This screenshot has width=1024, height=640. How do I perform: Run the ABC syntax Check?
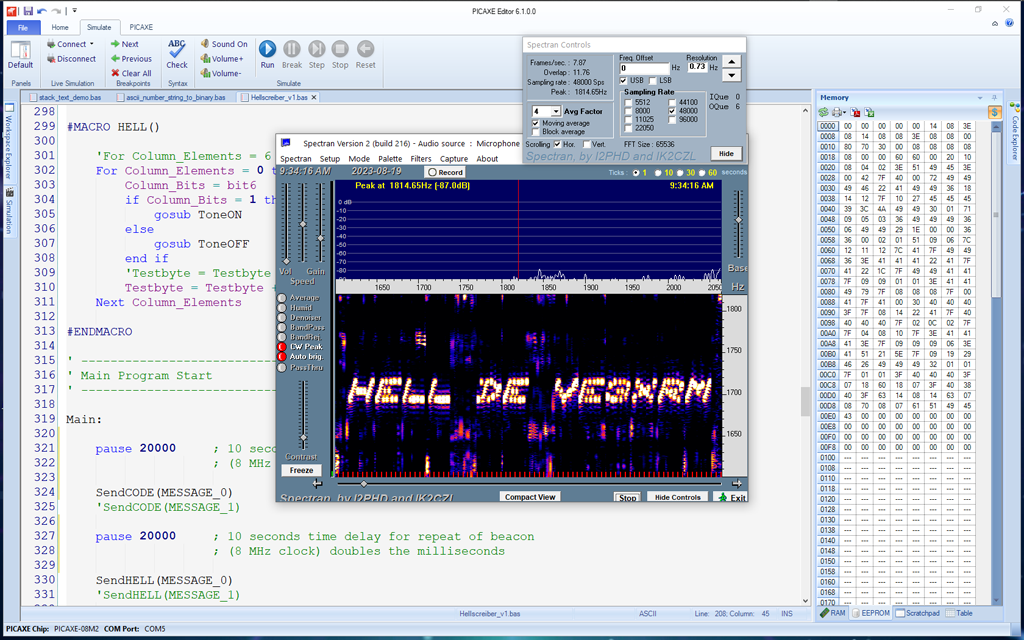tap(176, 54)
